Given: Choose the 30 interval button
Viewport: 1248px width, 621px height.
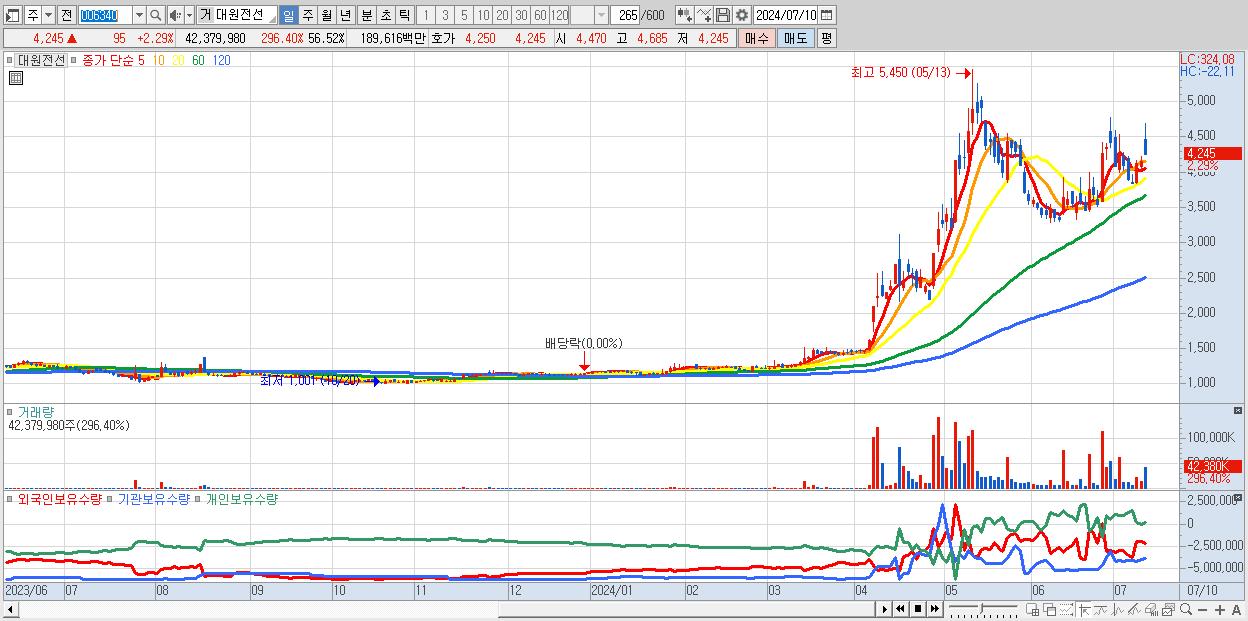Looking at the screenshot, I should pos(521,15).
